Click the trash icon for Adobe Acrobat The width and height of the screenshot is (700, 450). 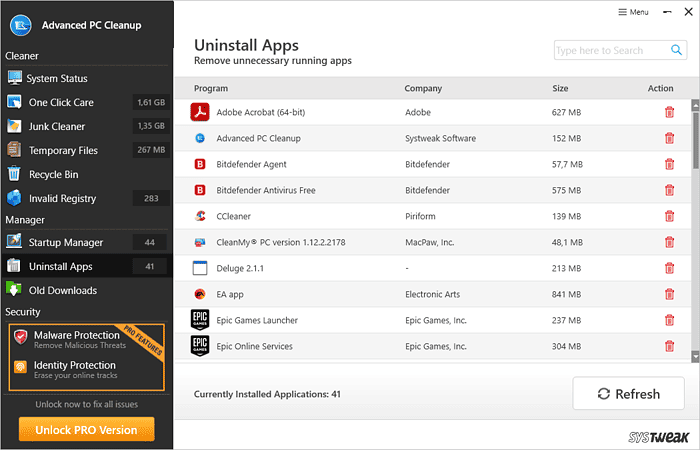point(669,112)
